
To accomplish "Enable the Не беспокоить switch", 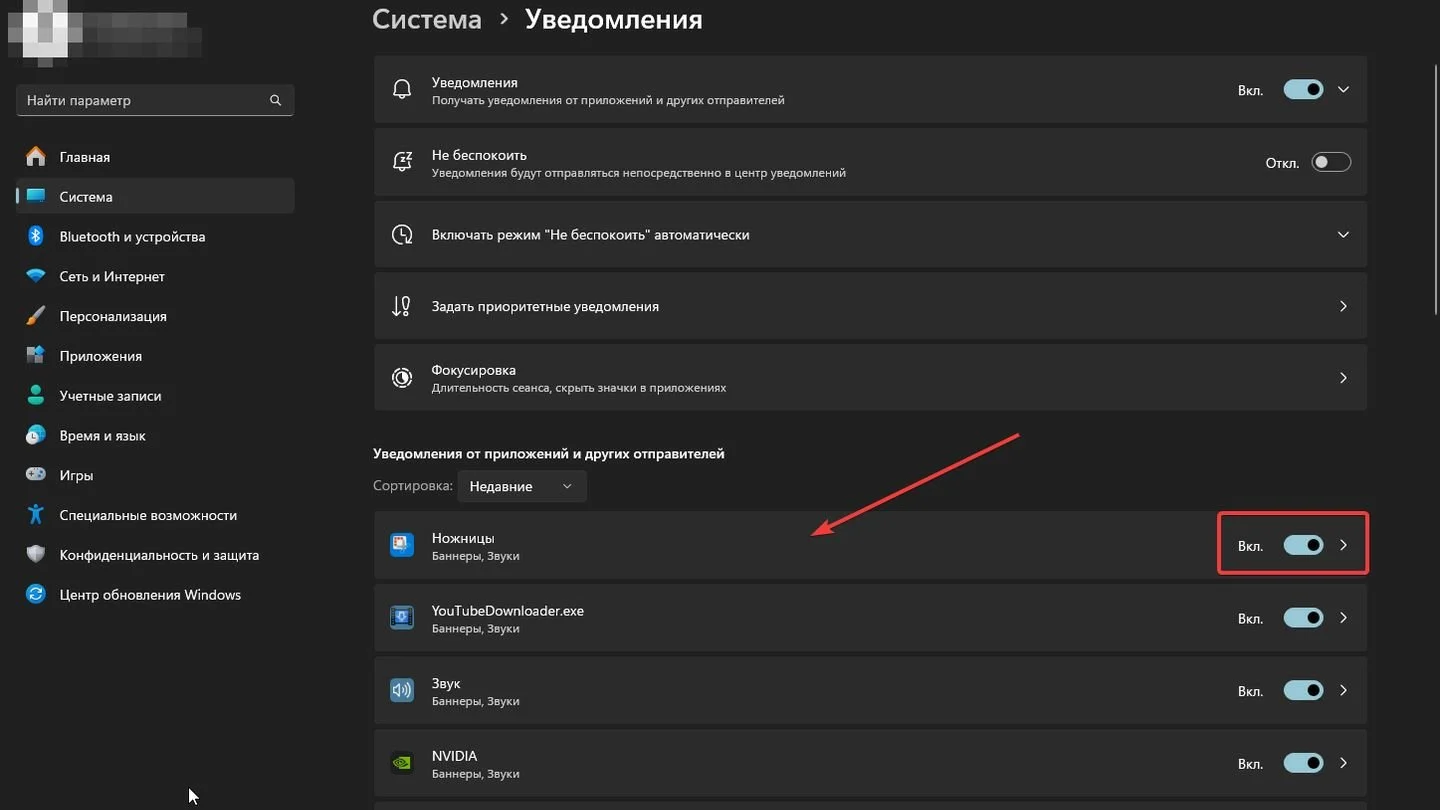I will [1331, 162].
